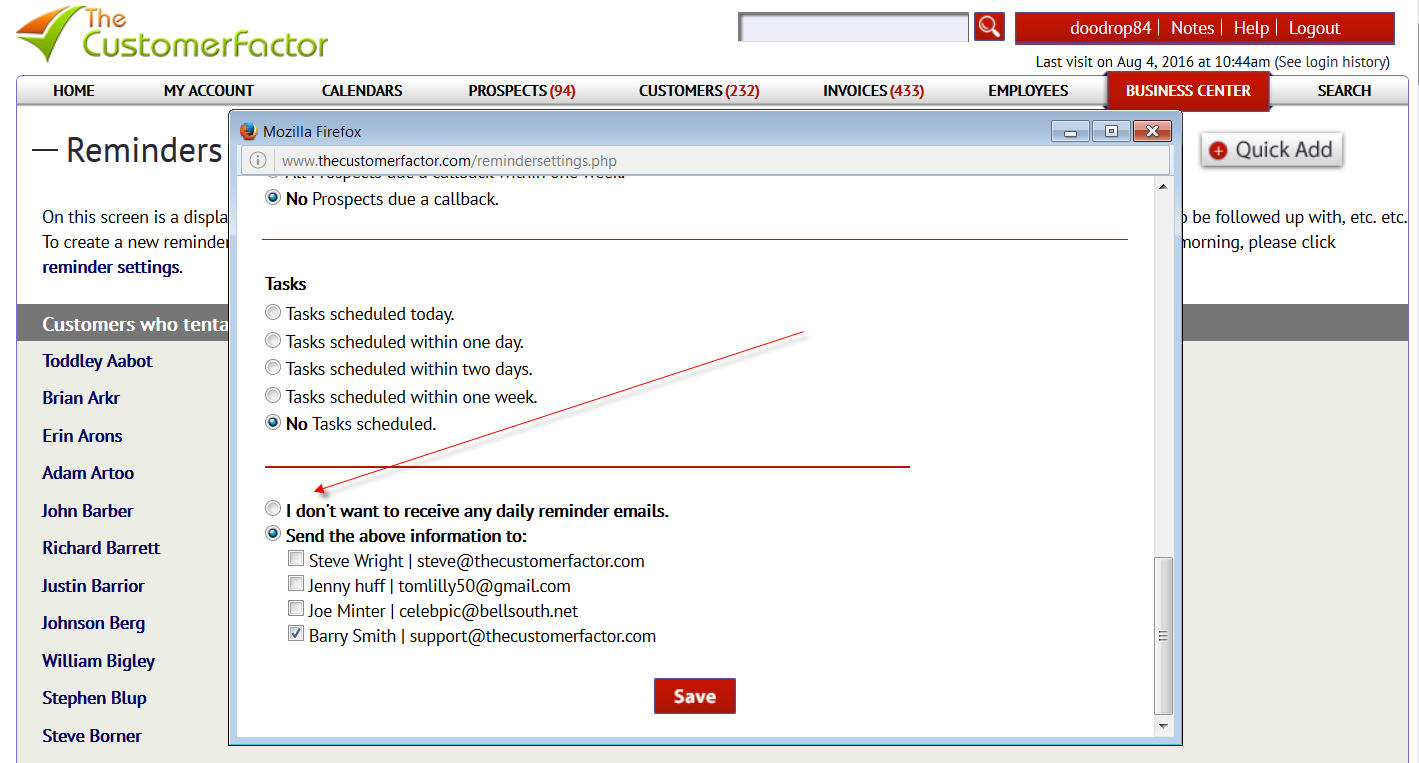Collapse the Reminders section dash icon
Screen dimensions: 1419x763
point(45,150)
